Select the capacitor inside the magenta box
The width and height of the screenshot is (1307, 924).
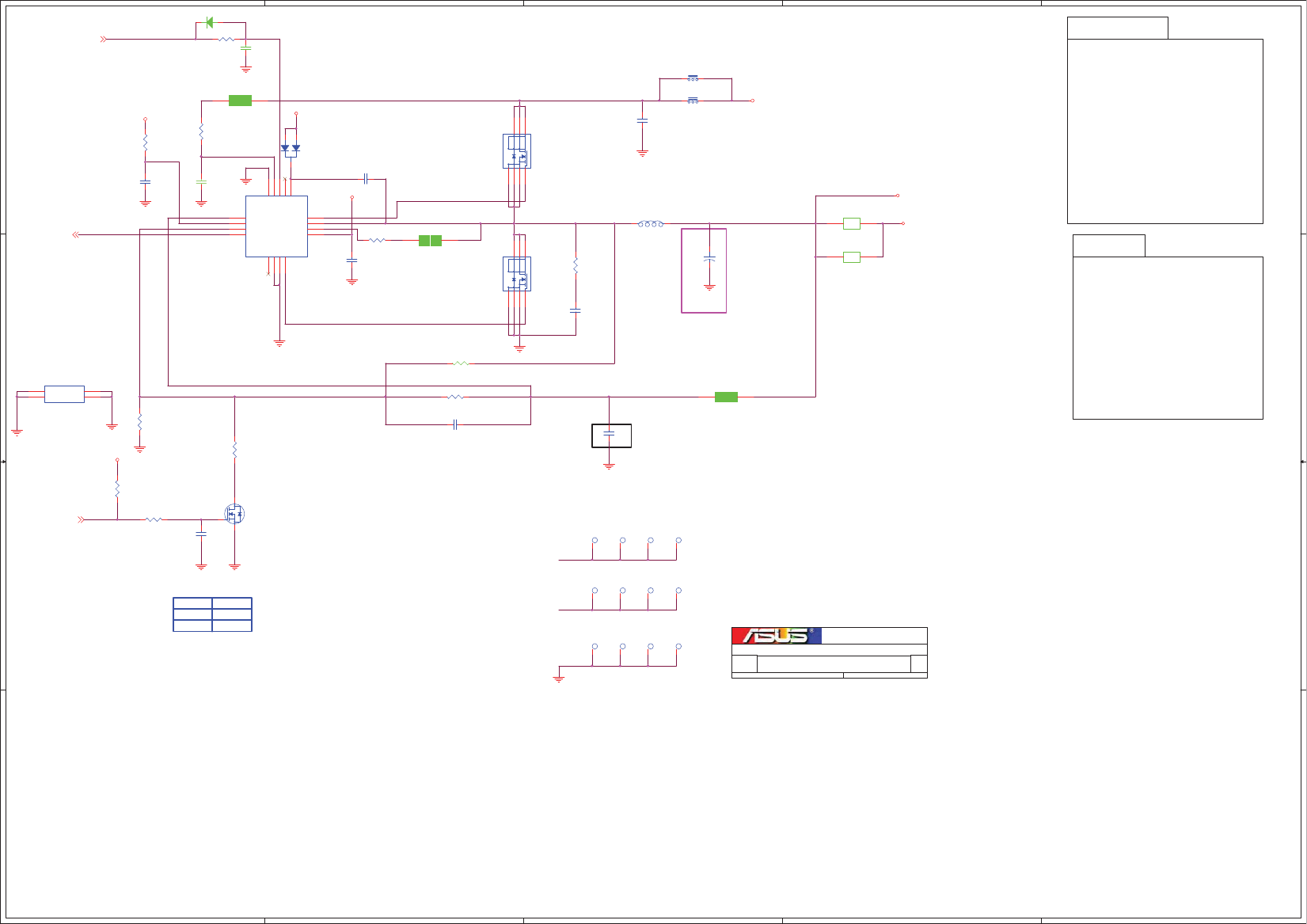click(709, 258)
